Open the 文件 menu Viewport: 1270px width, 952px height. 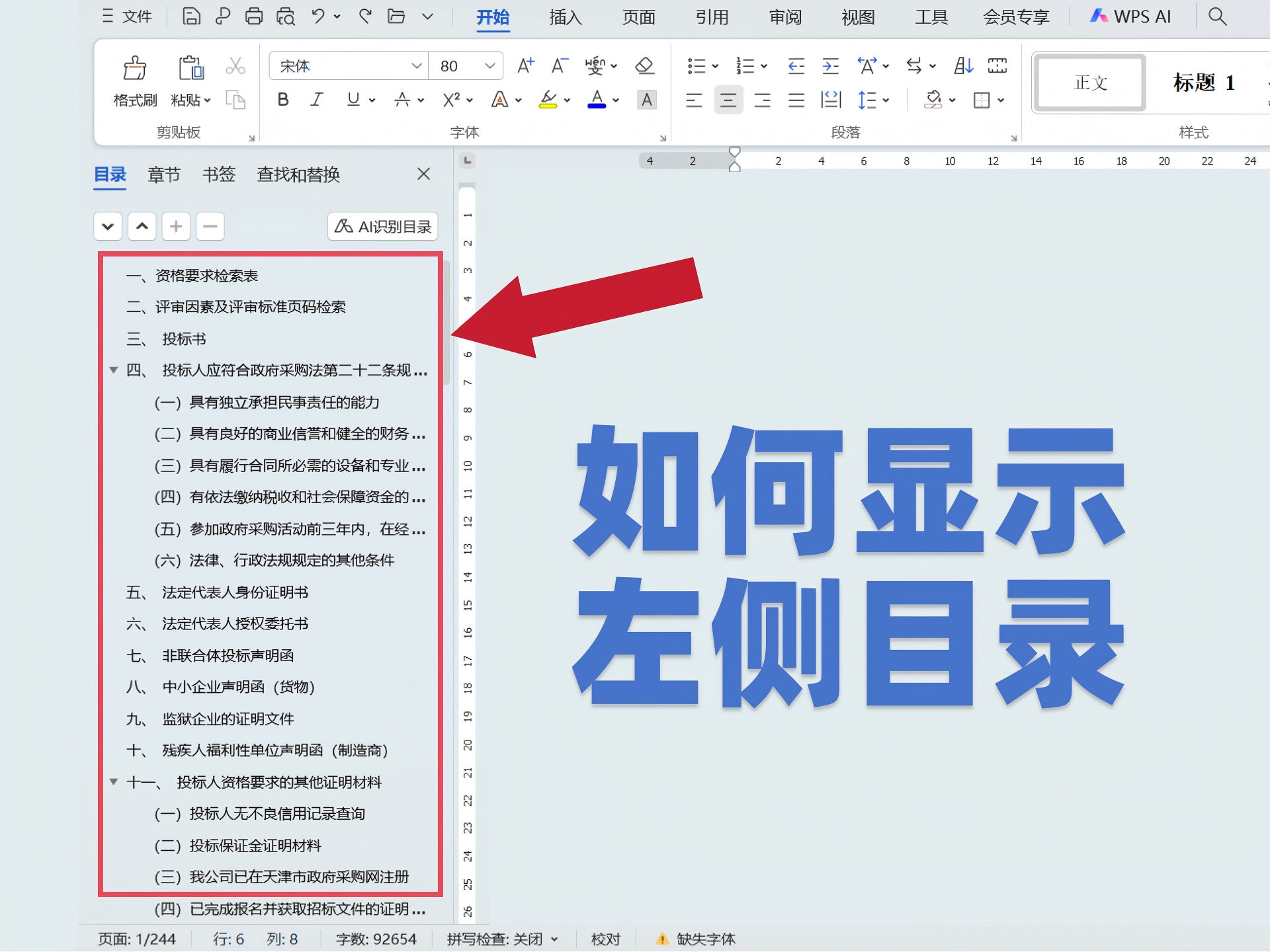point(128,17)
